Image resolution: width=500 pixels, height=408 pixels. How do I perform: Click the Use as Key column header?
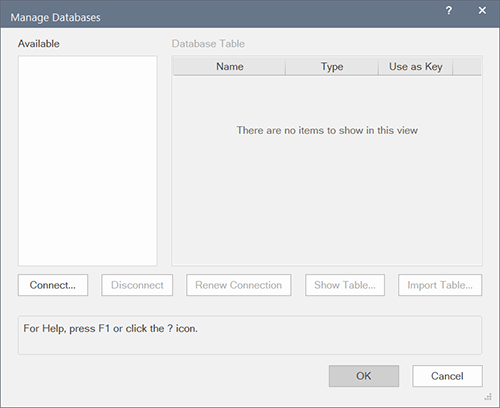[x=416, y=67]
